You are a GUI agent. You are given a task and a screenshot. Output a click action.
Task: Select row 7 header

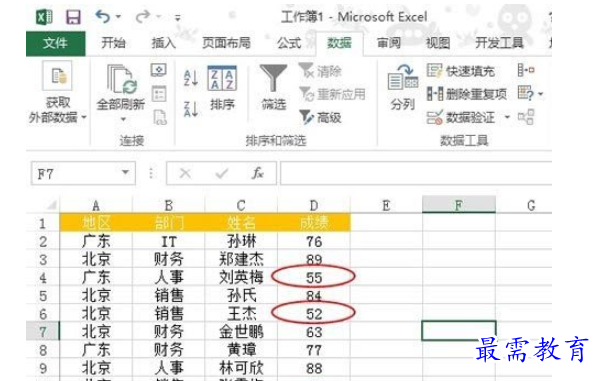(x=43, y=332)
